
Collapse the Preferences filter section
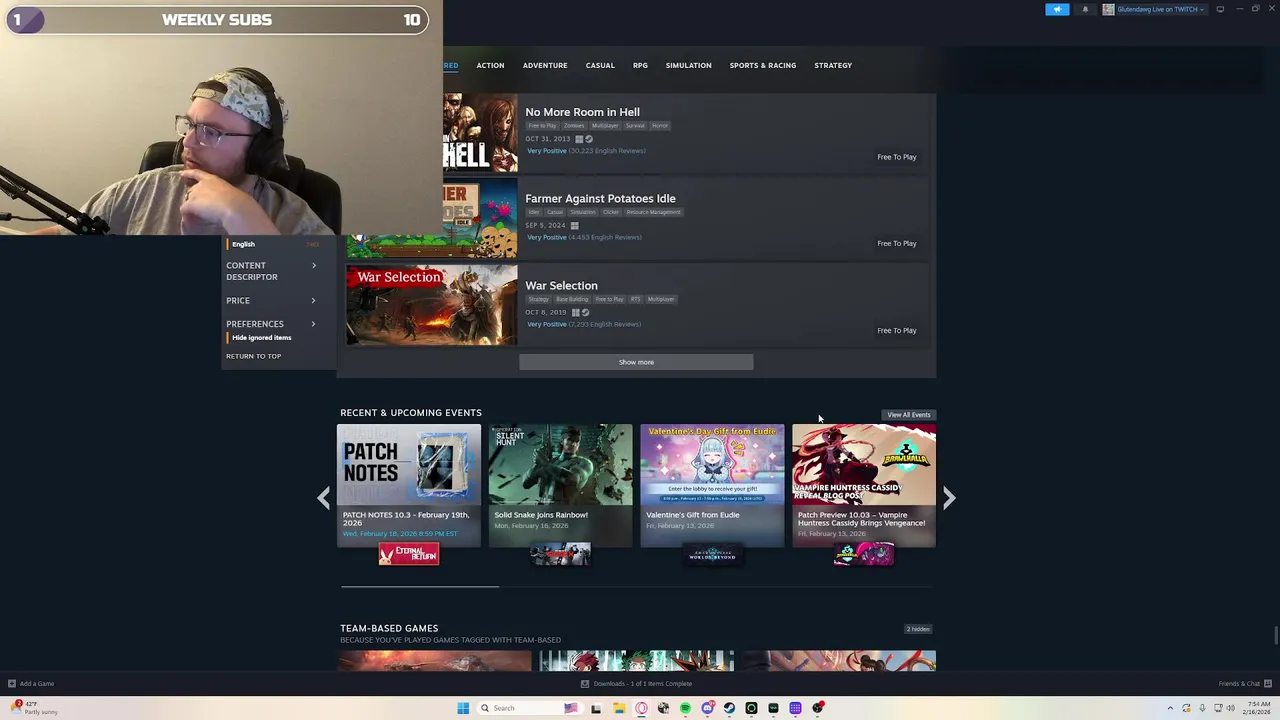pyautogui.click(x=271, y=324)
